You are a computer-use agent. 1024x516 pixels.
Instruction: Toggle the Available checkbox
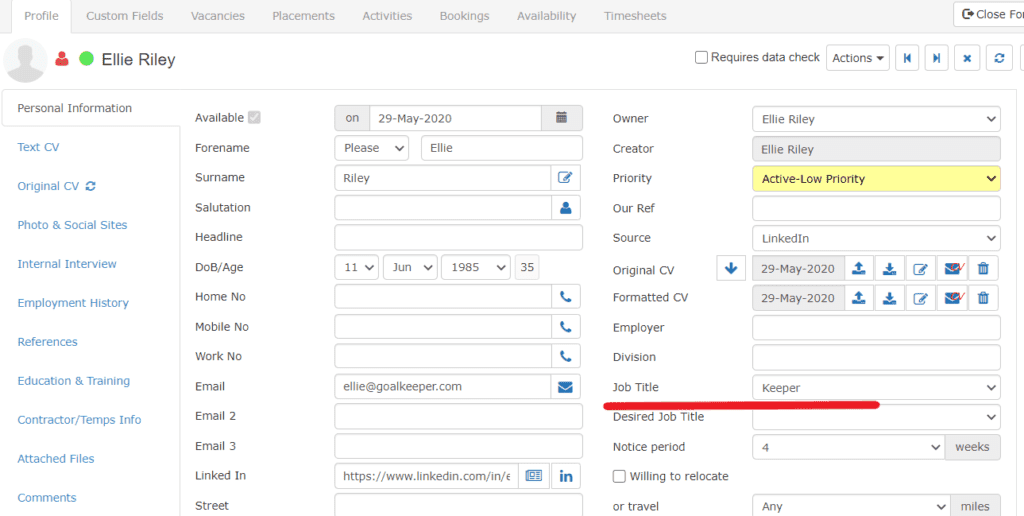pos(254,118)
